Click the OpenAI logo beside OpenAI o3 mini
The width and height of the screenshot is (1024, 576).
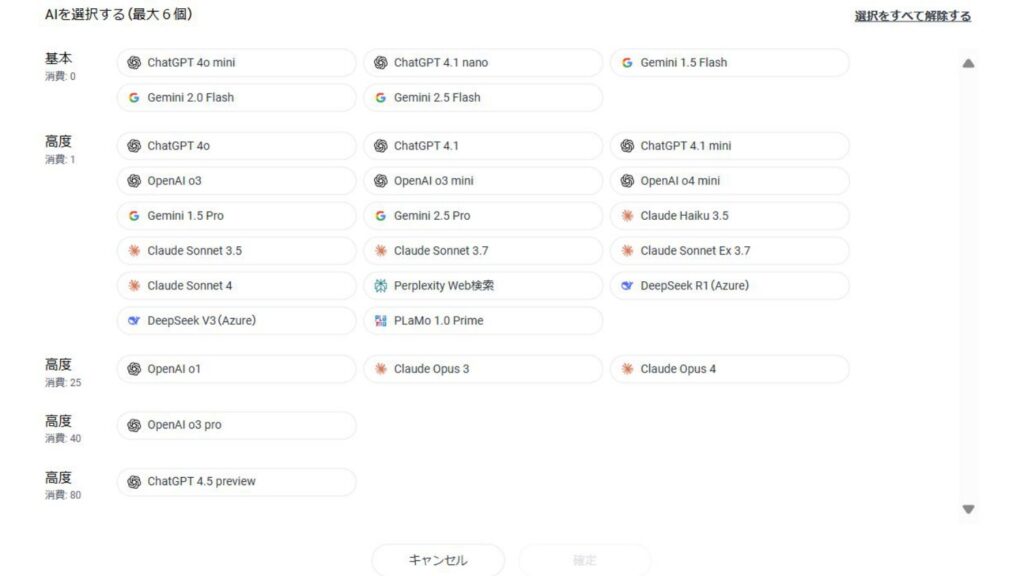(381, 181)
